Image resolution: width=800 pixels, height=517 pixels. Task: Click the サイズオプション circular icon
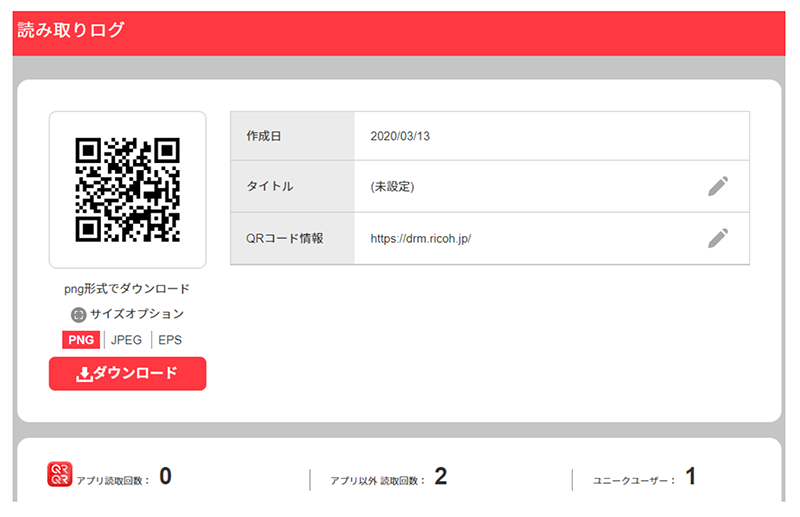78,314
